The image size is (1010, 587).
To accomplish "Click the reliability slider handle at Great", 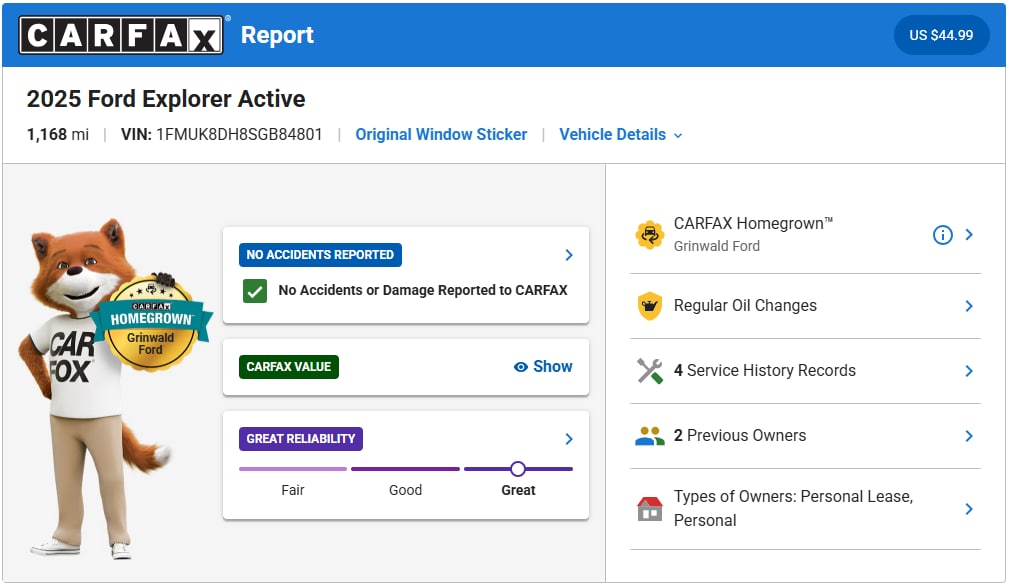I will 518,469.
